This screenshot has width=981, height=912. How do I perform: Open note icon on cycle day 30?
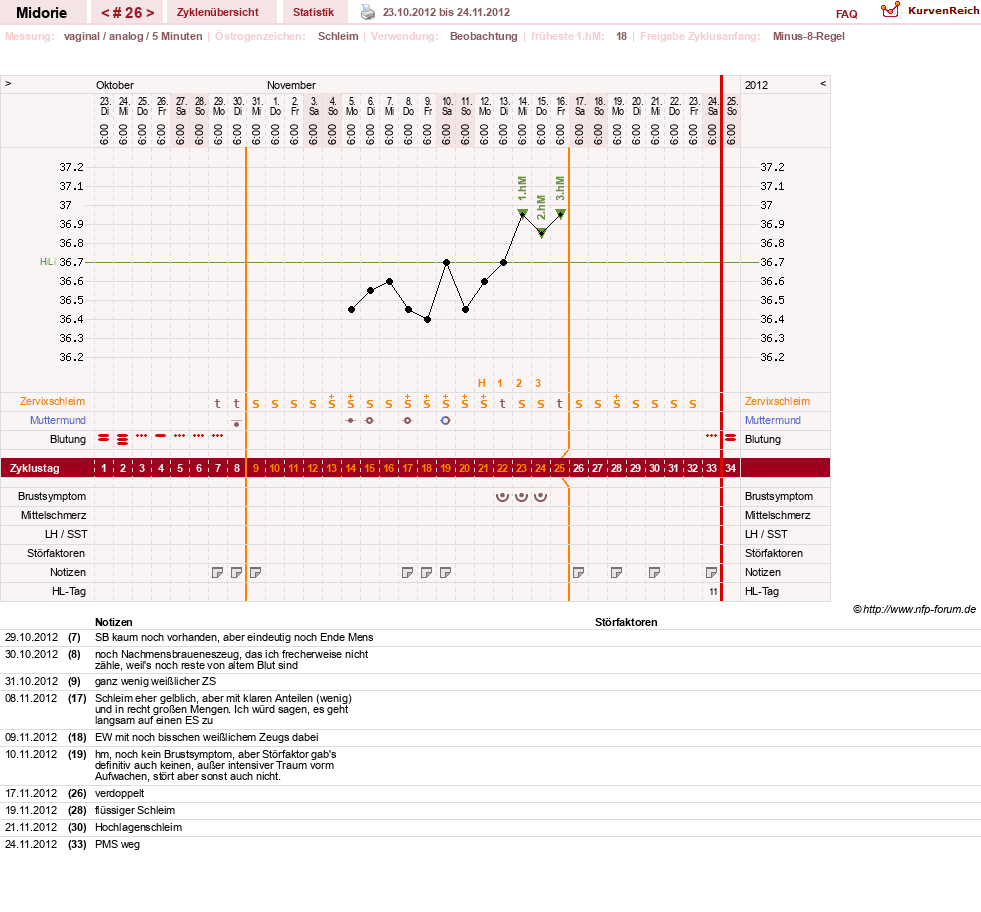tap(654, 572)
